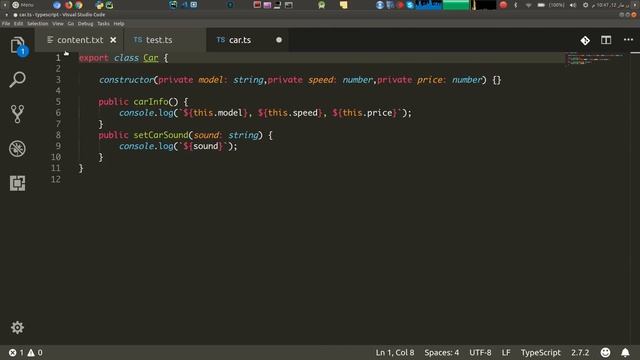Show errors count in status bar
Image resolution: width=640 pixels, height=360 pixels.
point(16,352)
